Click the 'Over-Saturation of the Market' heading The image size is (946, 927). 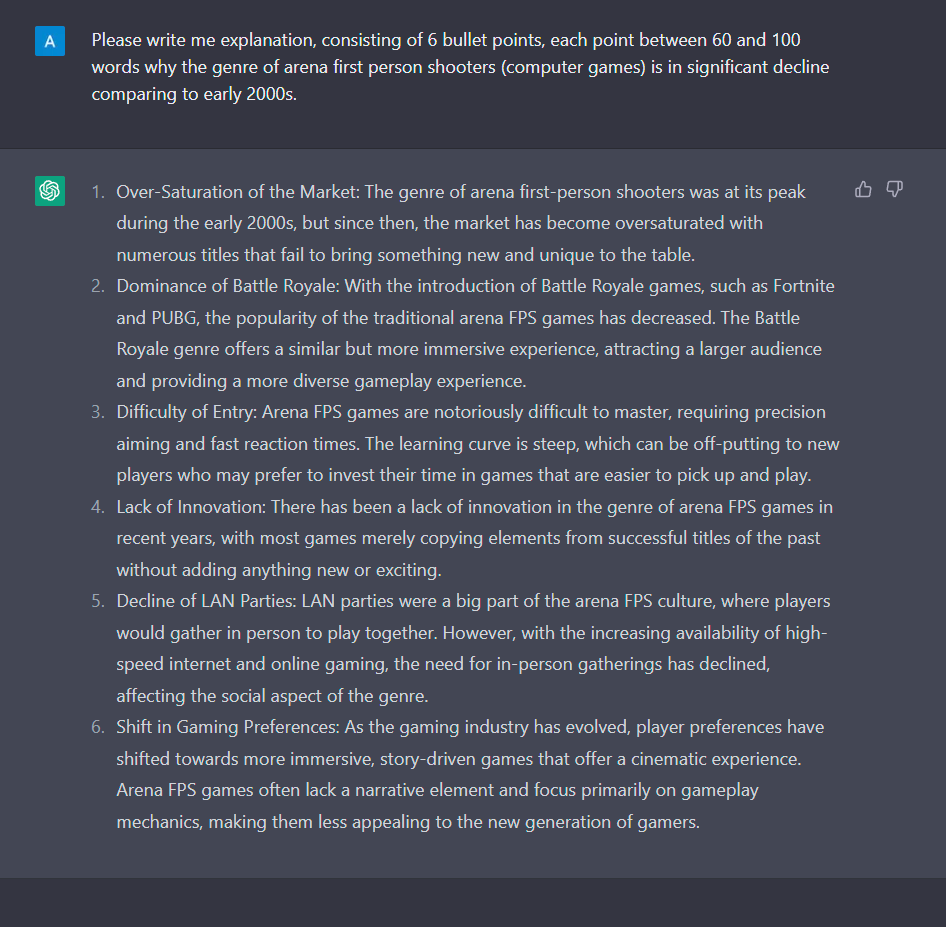point(238,192)
